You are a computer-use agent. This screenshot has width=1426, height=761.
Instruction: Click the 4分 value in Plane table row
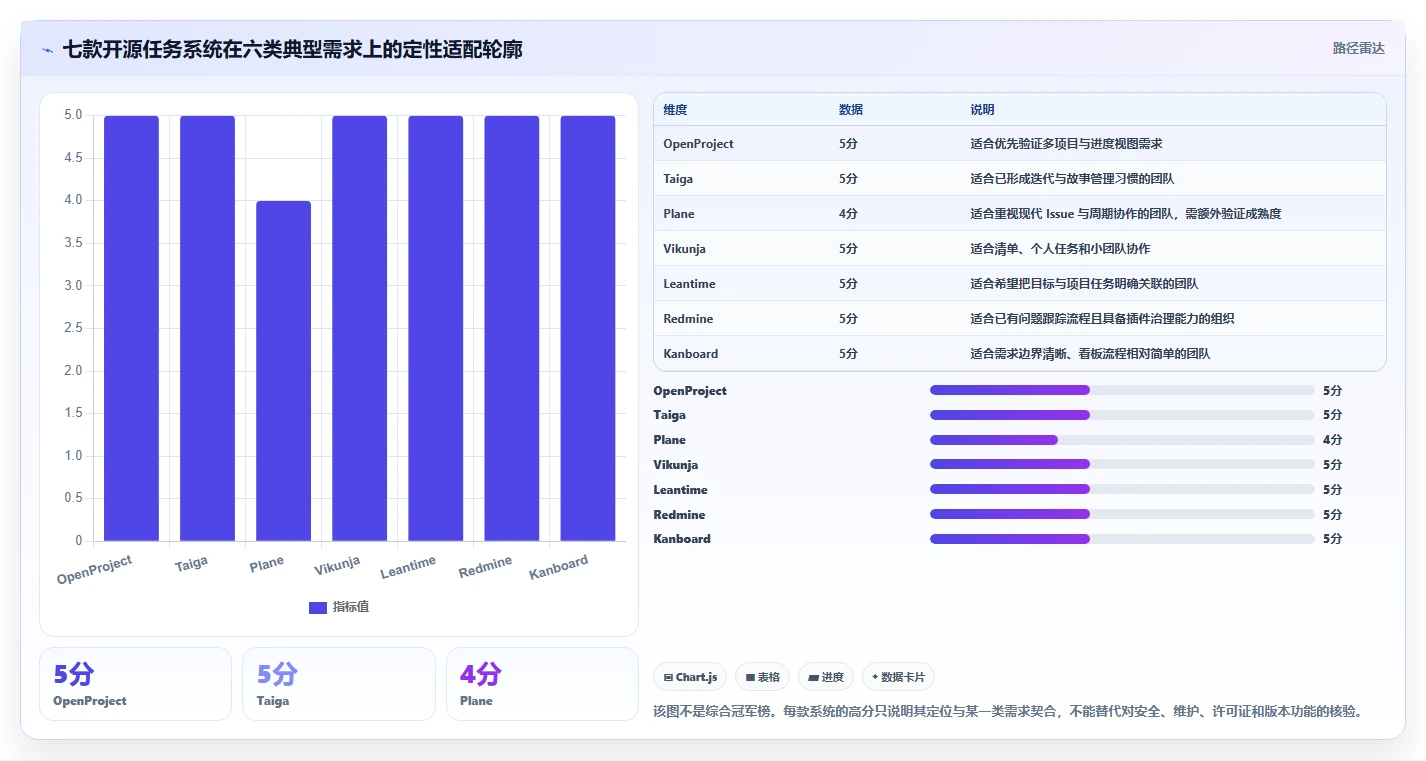point(848,214)
